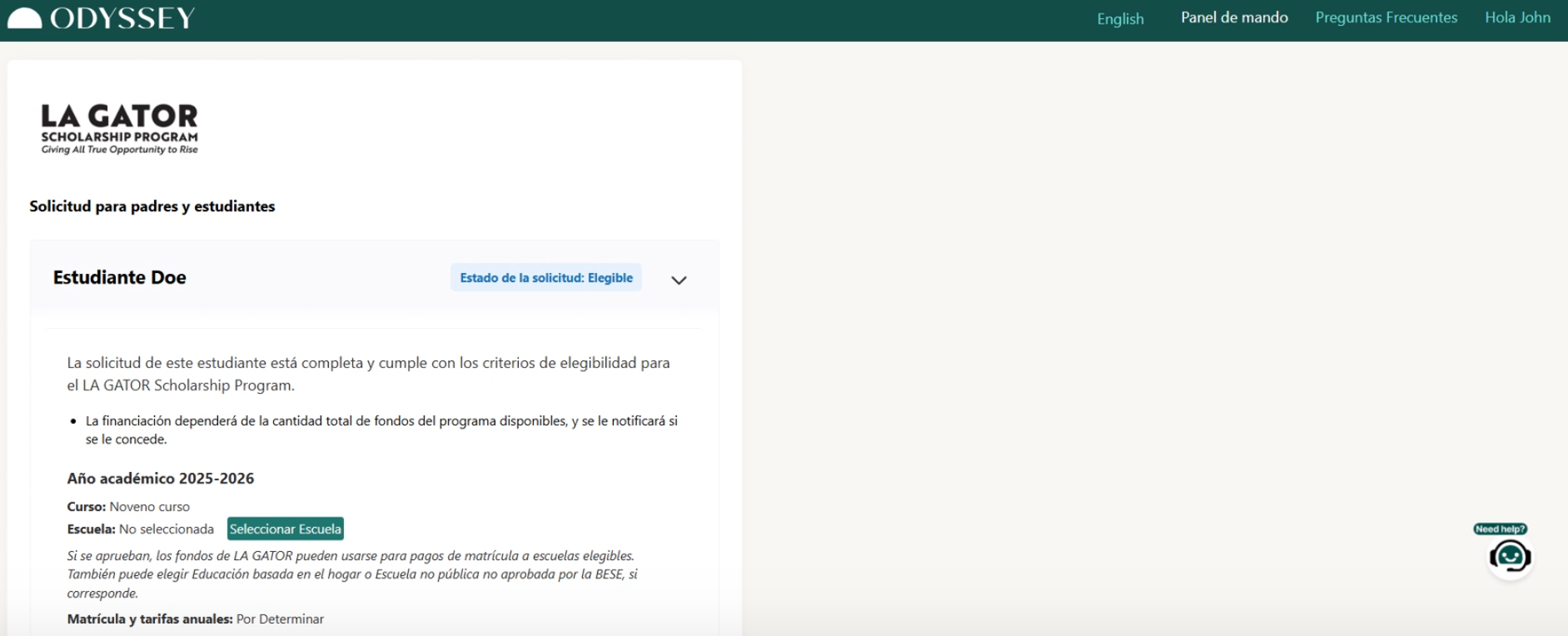Open Preguntas Frecuentes page
This screenshot has height=636, width=1568.
point(1386,17)
